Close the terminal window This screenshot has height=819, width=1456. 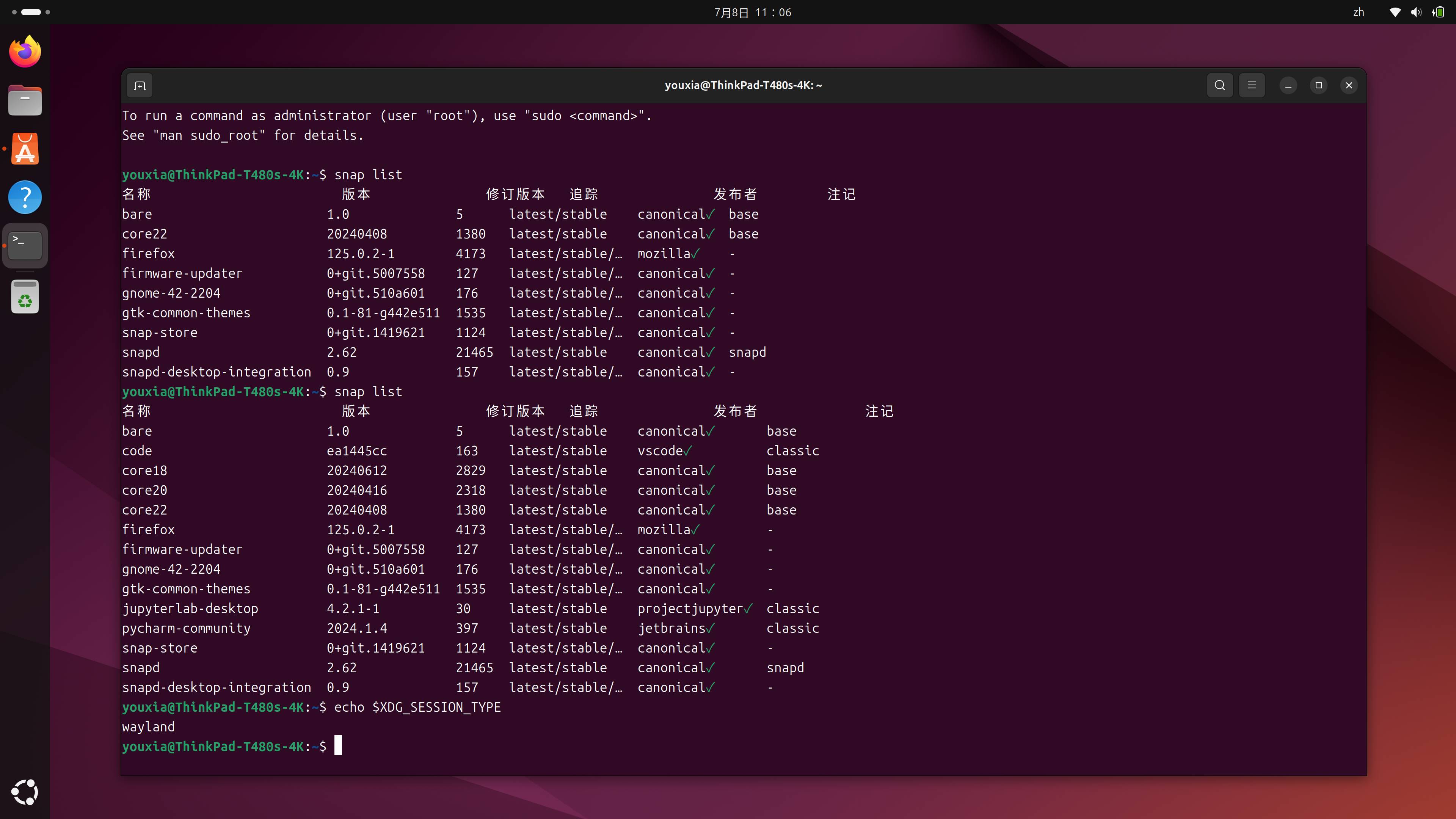click(1349, 85)
